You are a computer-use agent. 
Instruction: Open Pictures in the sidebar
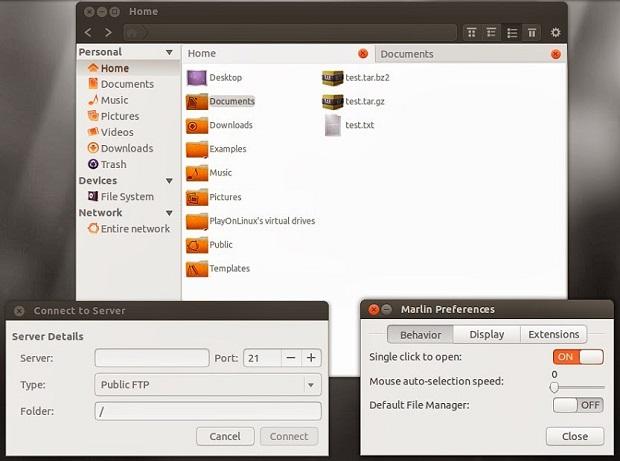(113, 116)
